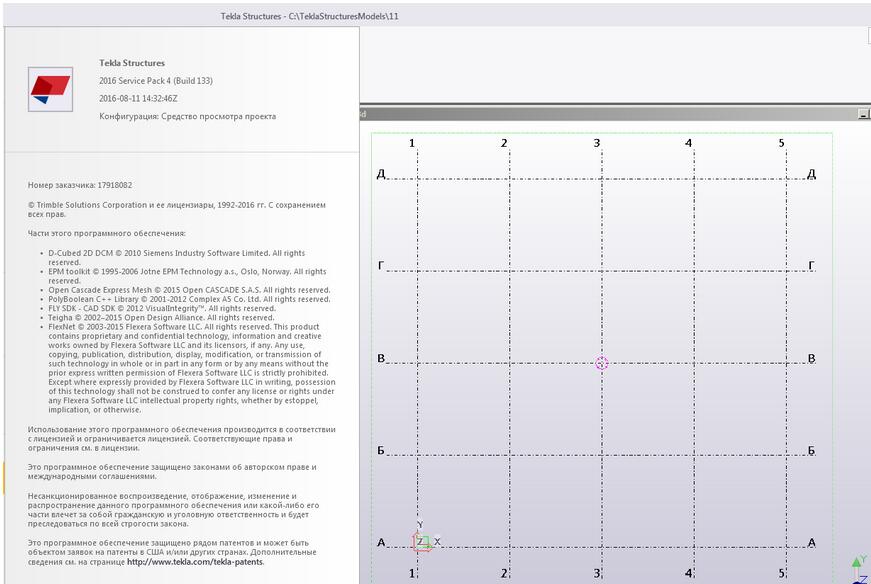Click grid label '3' above the grid
The width and height of the screenshot is (871, 584).
pos(597,143)
